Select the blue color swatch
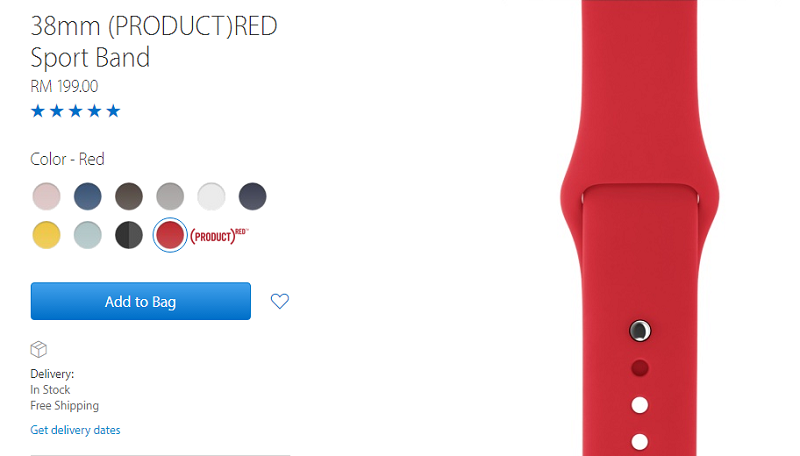This screenshot has height=456, width=800. 88,196
